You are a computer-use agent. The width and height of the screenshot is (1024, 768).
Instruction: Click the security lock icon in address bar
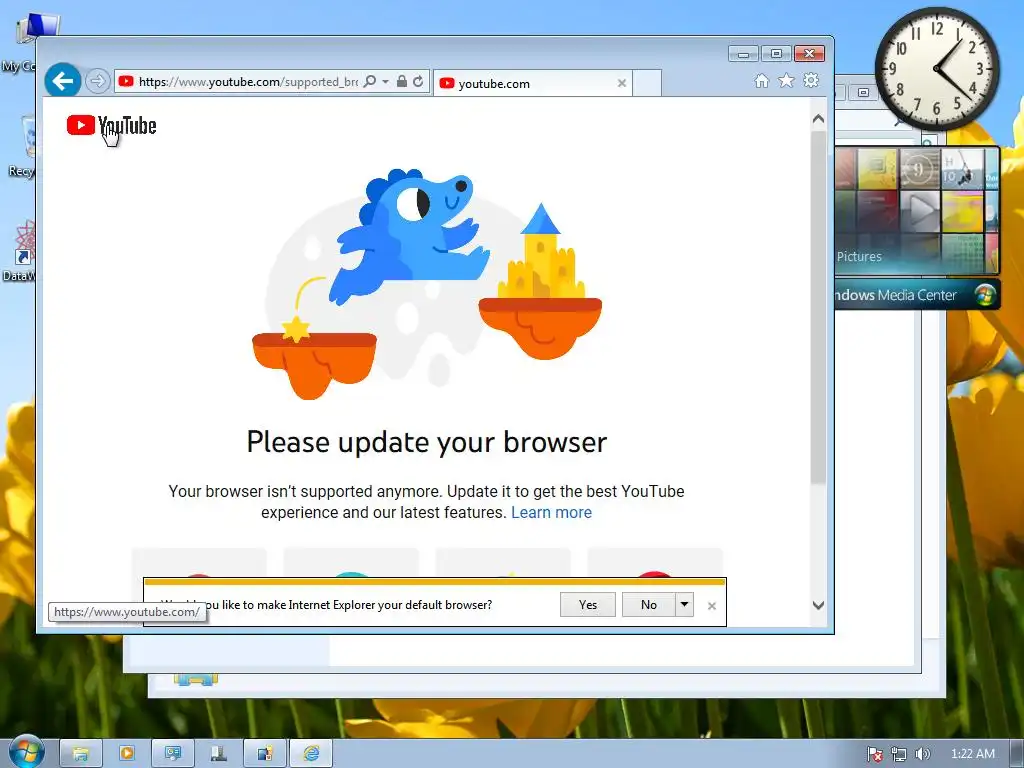pos(402,82)
